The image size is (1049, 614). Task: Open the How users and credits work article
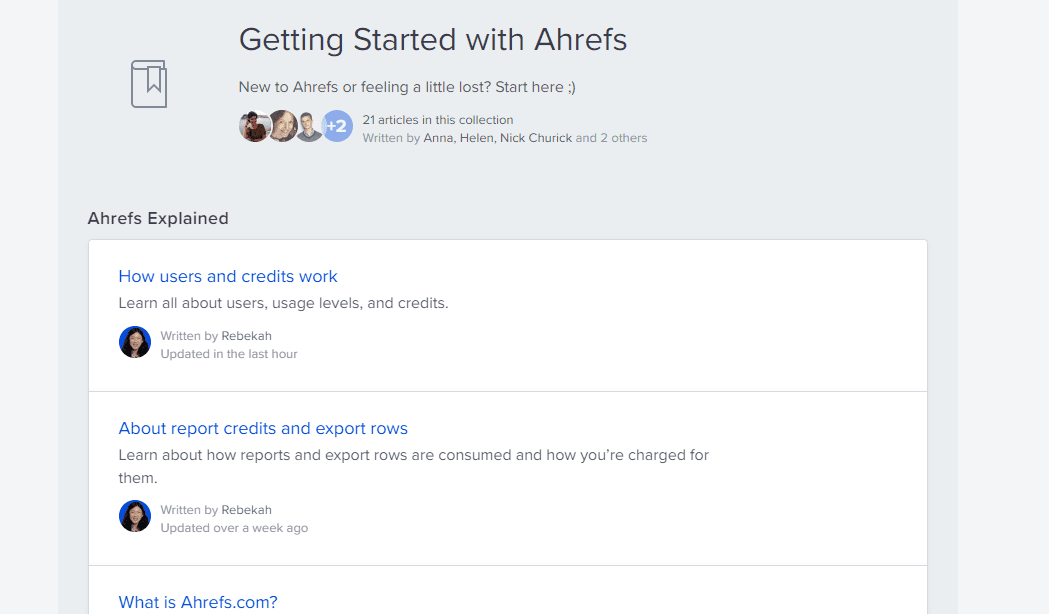[x=228, y=276]
